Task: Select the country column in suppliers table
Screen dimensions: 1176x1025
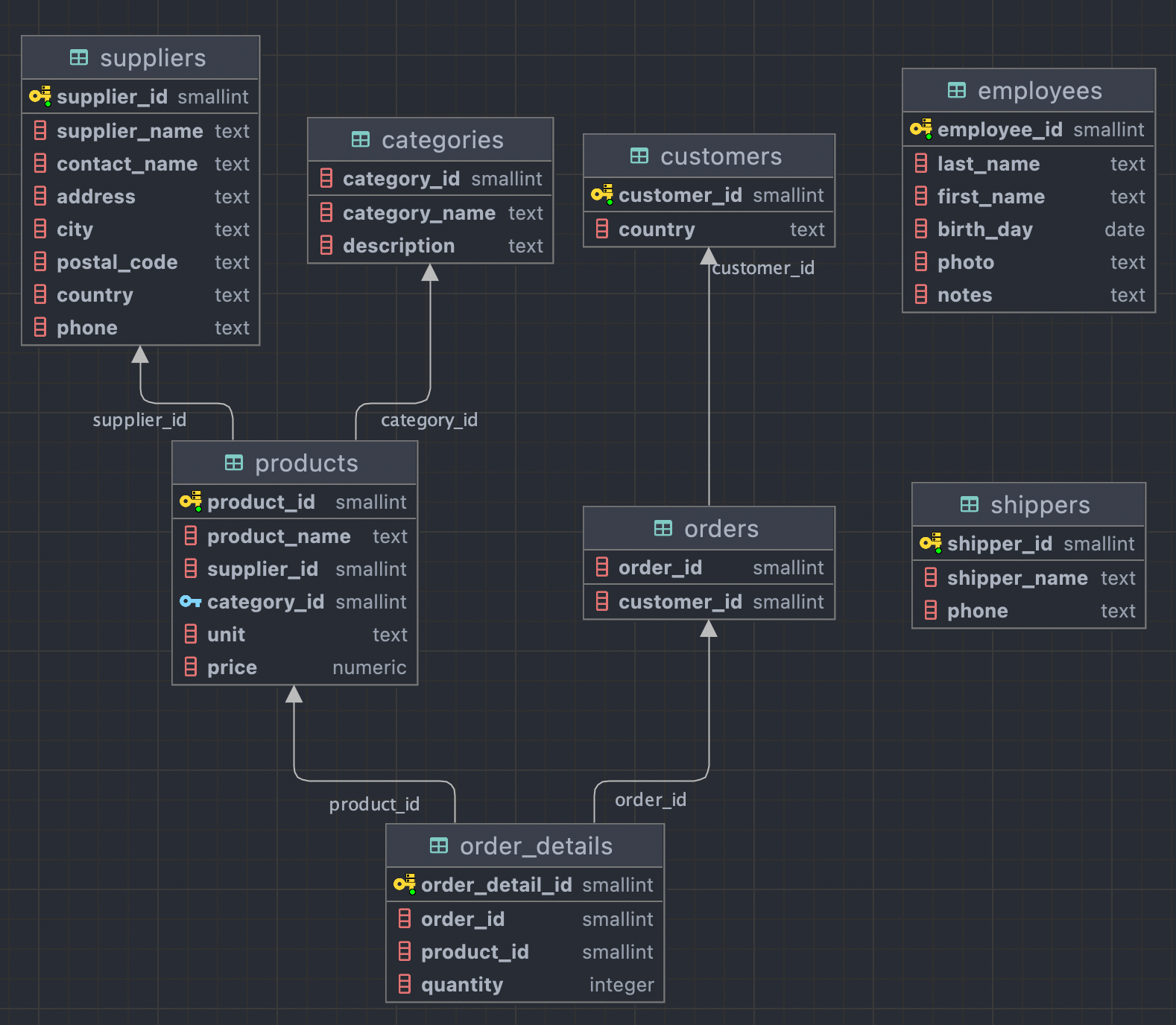Action: pos(141,295)
